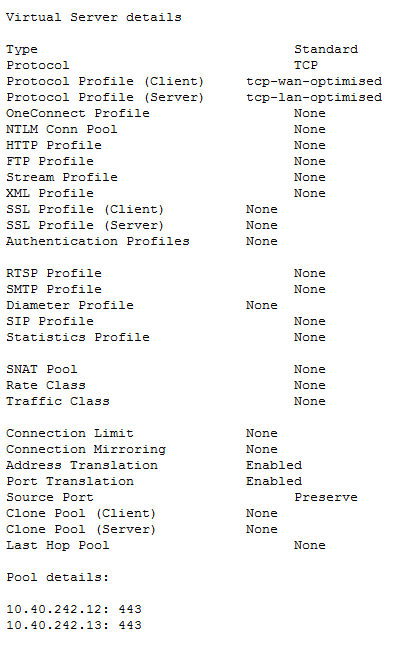This screenshot has width=402, height=647.
Task: Select the Standard type value
Action: coord(326,49)
